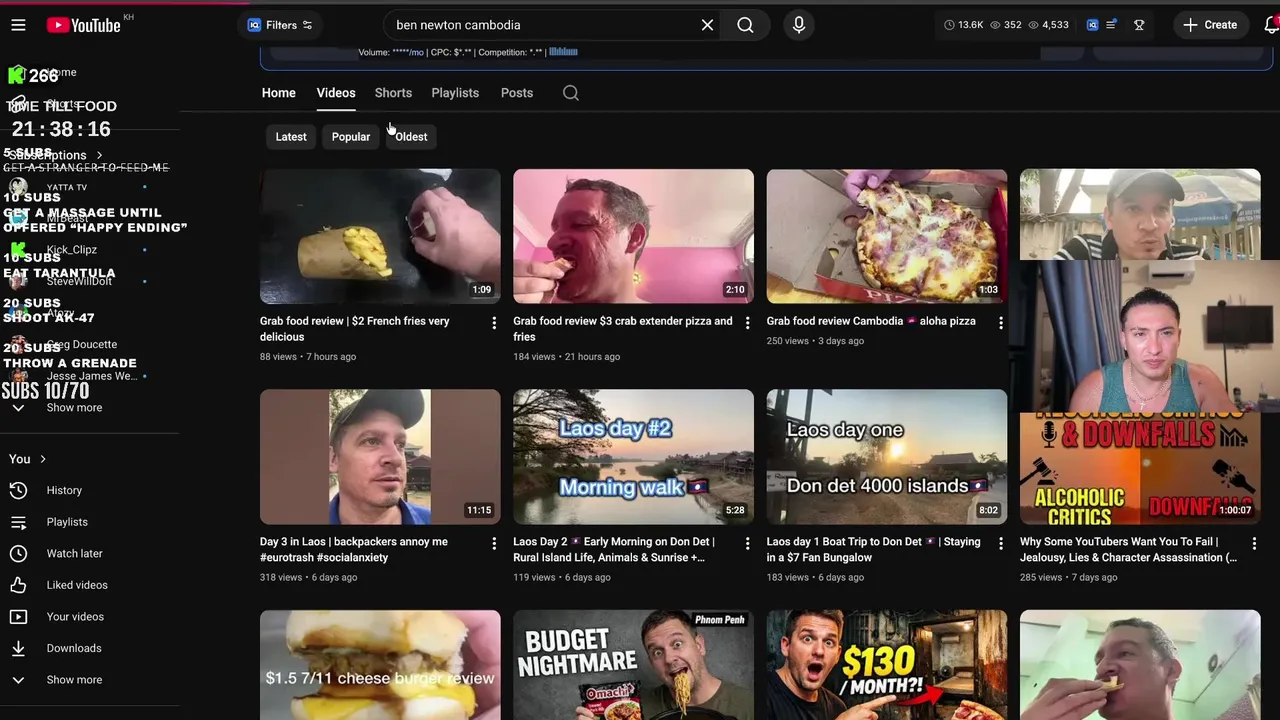
Task: Open the 'Alcoholic Critics & Downfalls' thumbnail
Action: tap(1140, 468)
